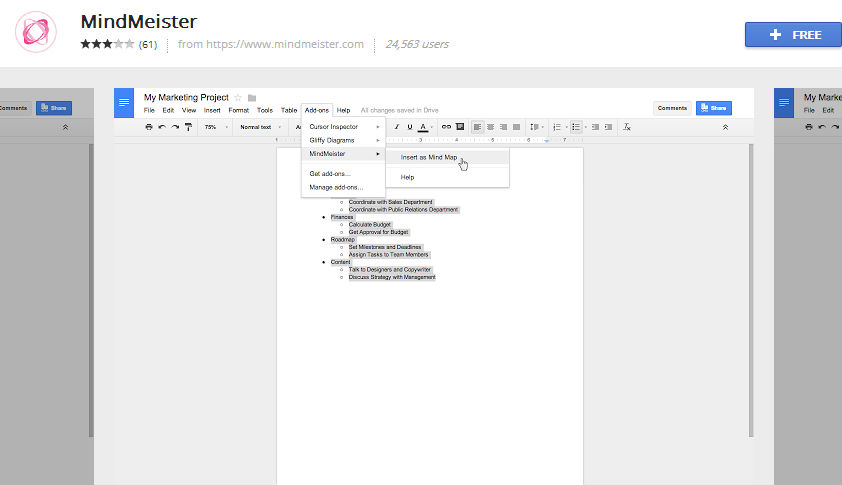Open the Normal text style dropdown

260,127
